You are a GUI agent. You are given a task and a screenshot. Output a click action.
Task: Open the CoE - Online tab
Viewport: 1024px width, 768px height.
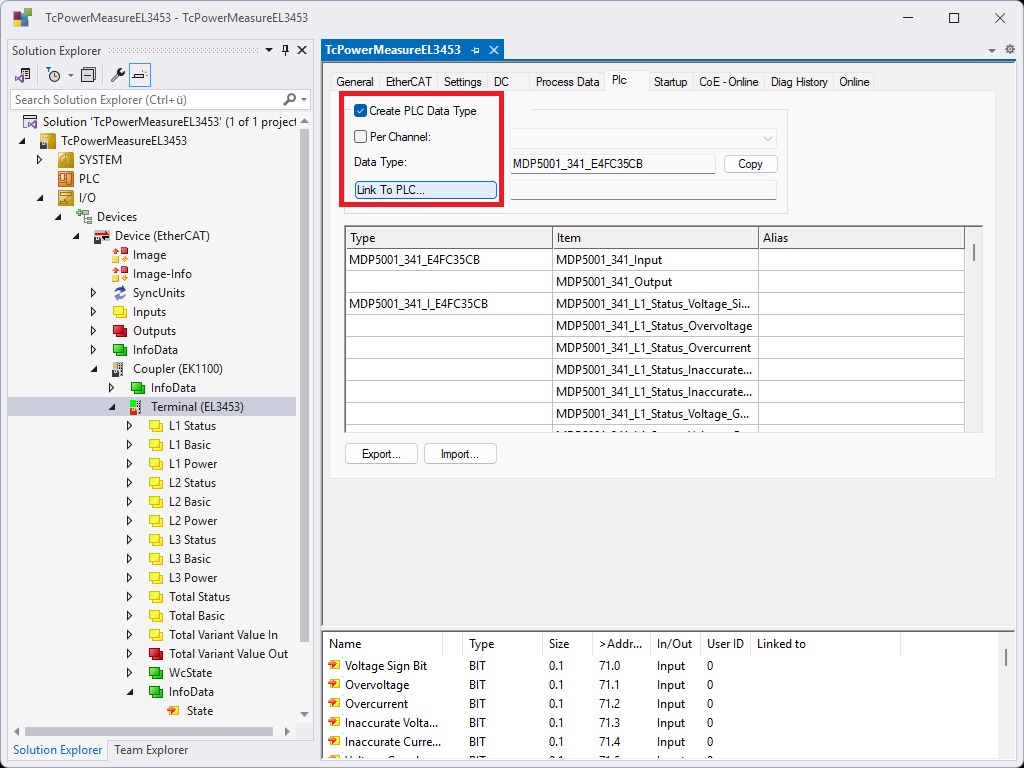tap(728, 82)
